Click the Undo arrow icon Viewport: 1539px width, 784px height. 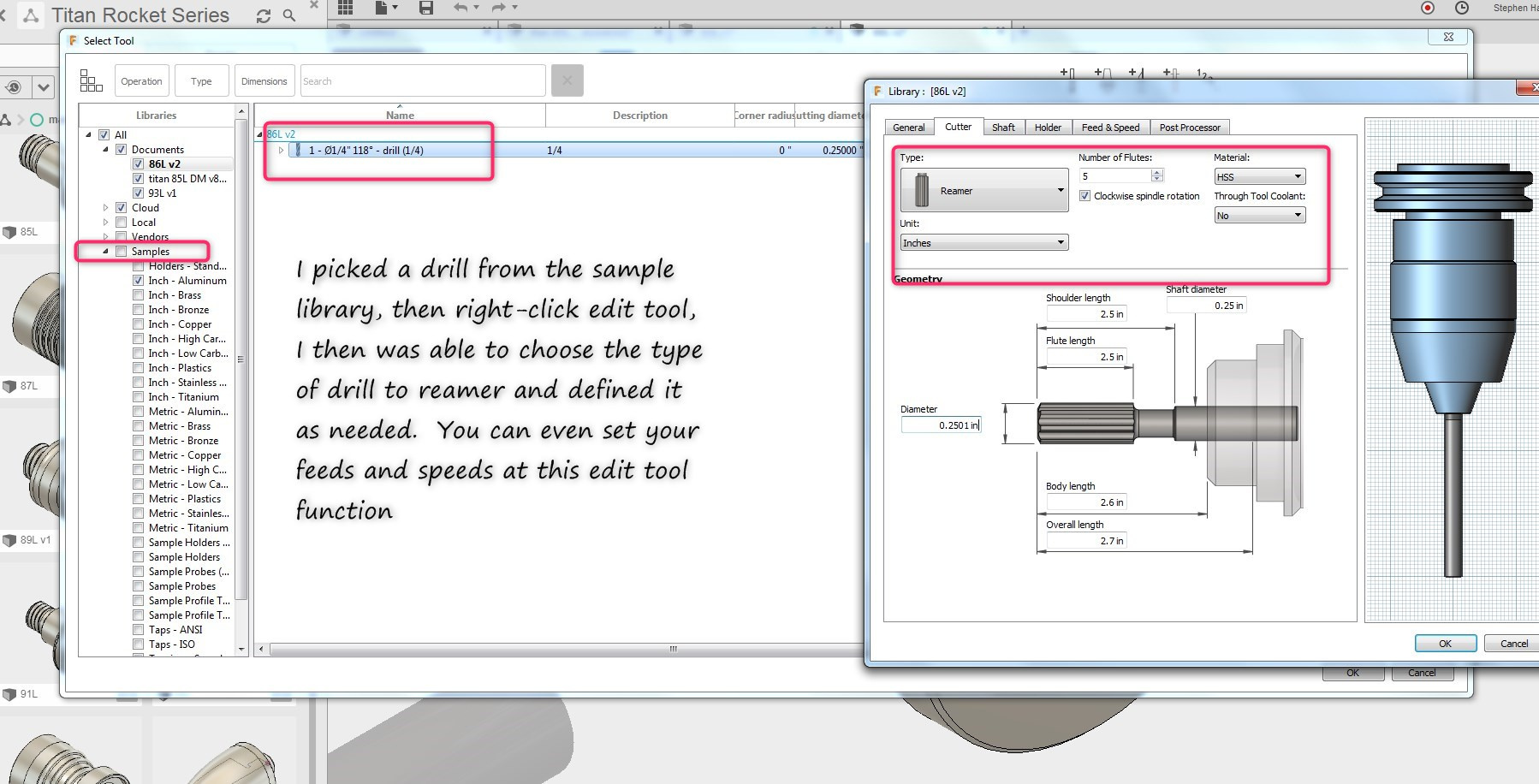[461, 8]
